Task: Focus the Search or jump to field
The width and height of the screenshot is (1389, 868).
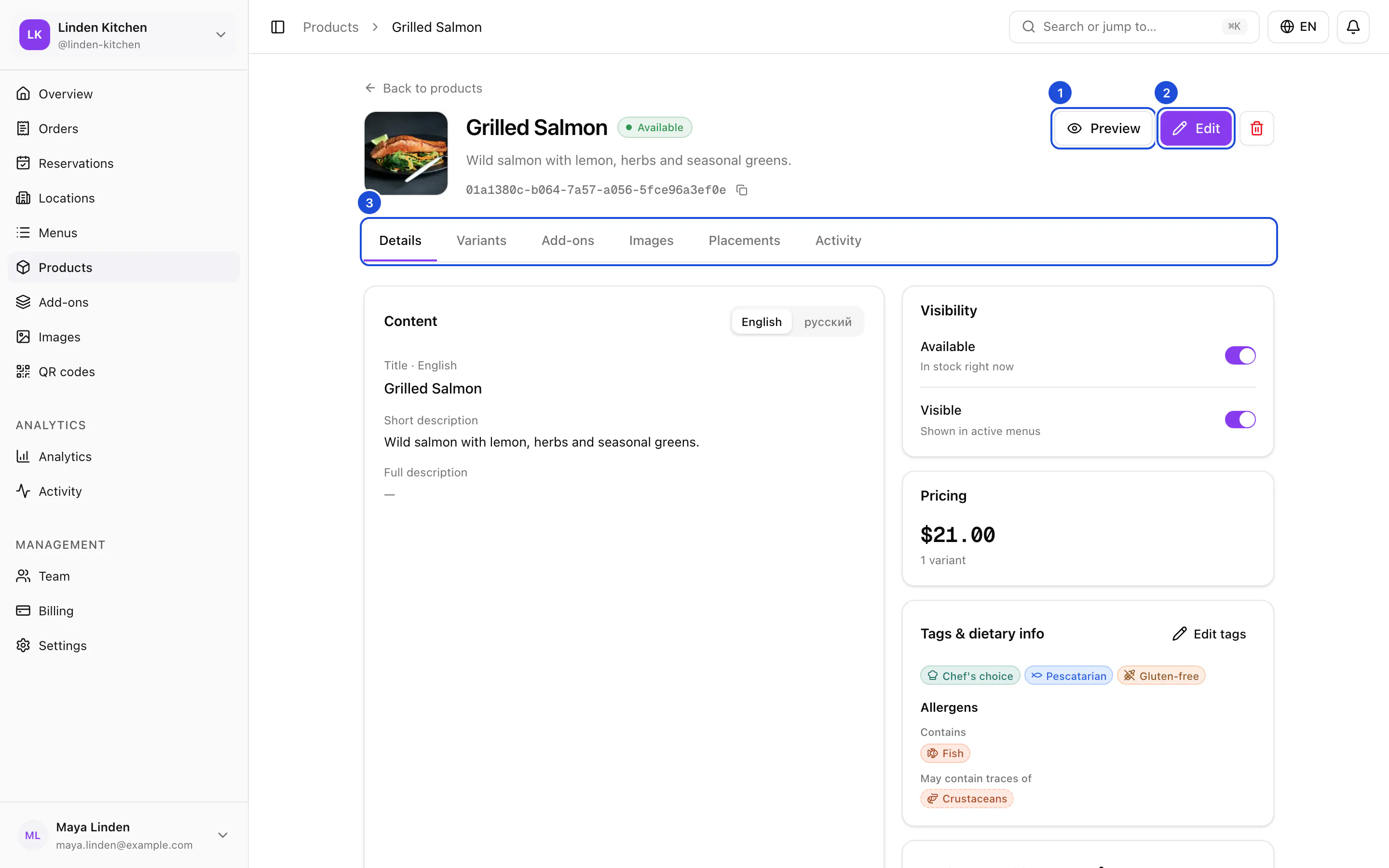Action: coord(1133,27)
